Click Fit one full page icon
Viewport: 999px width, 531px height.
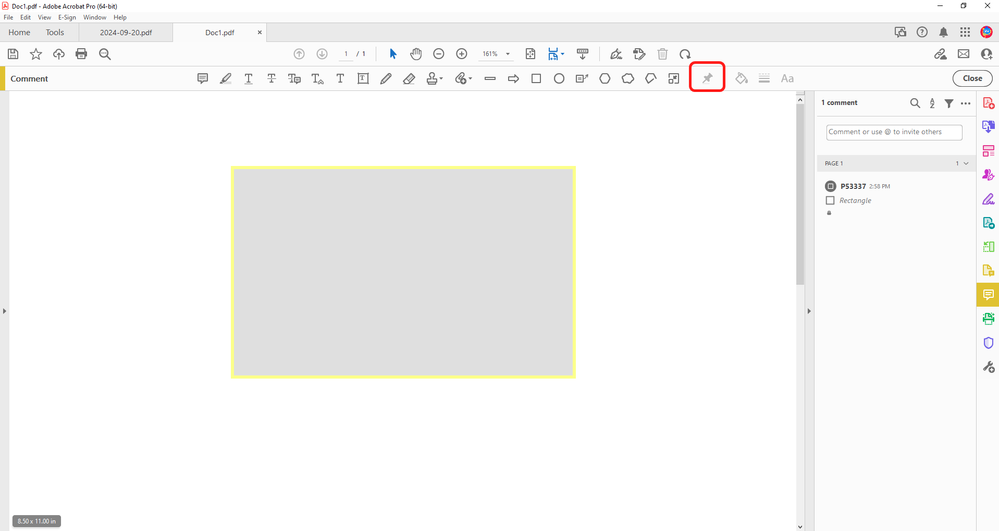click(530, 54)
